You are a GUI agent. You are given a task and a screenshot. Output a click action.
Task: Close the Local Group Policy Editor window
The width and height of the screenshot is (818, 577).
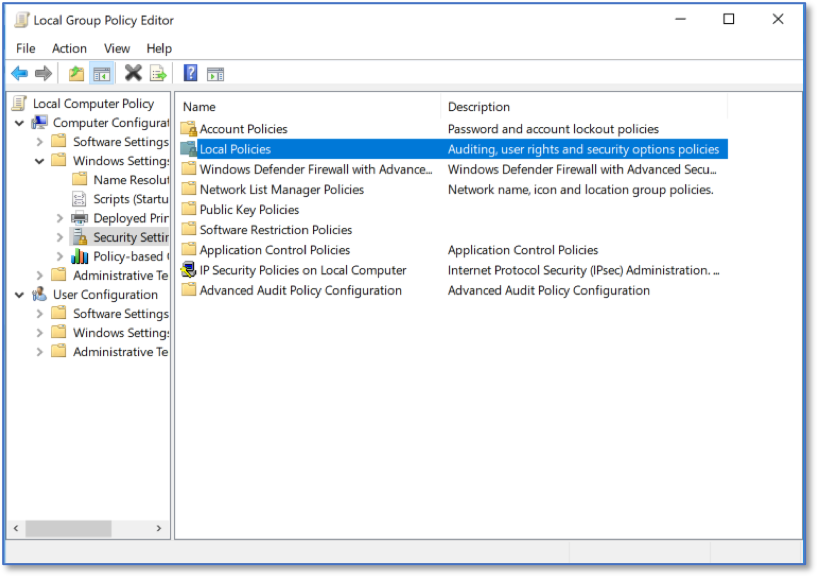[777, 19]
